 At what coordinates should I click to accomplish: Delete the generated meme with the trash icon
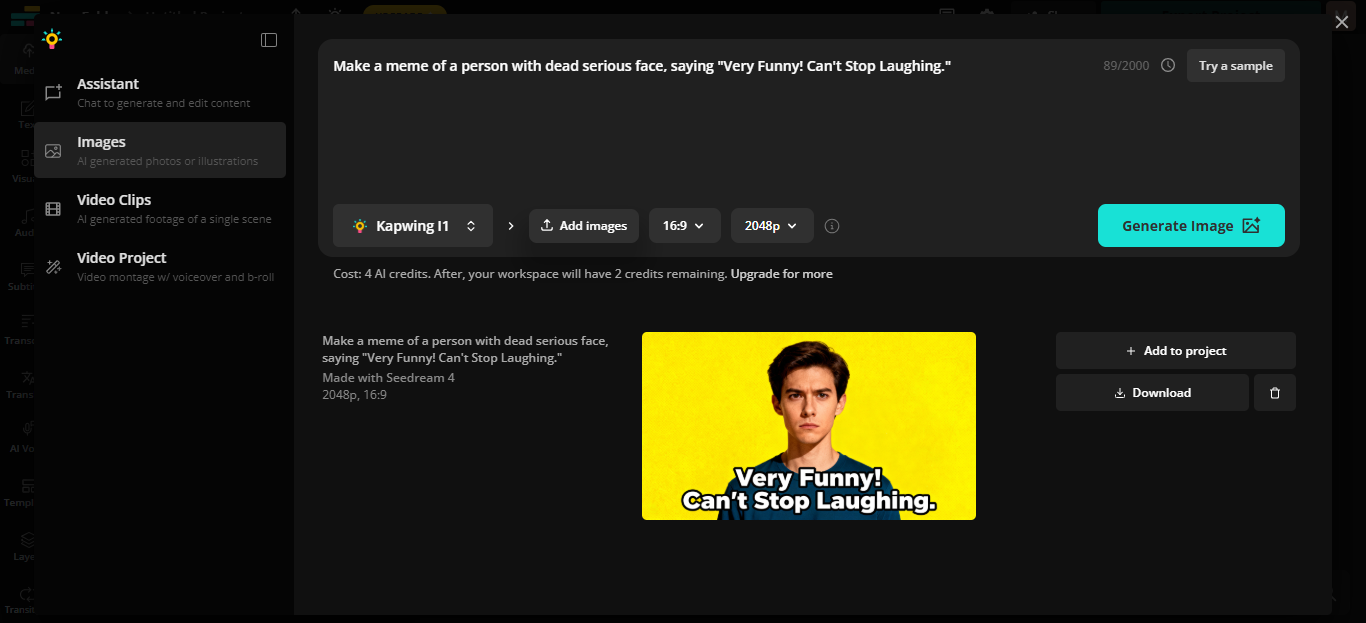[1274, 392]
